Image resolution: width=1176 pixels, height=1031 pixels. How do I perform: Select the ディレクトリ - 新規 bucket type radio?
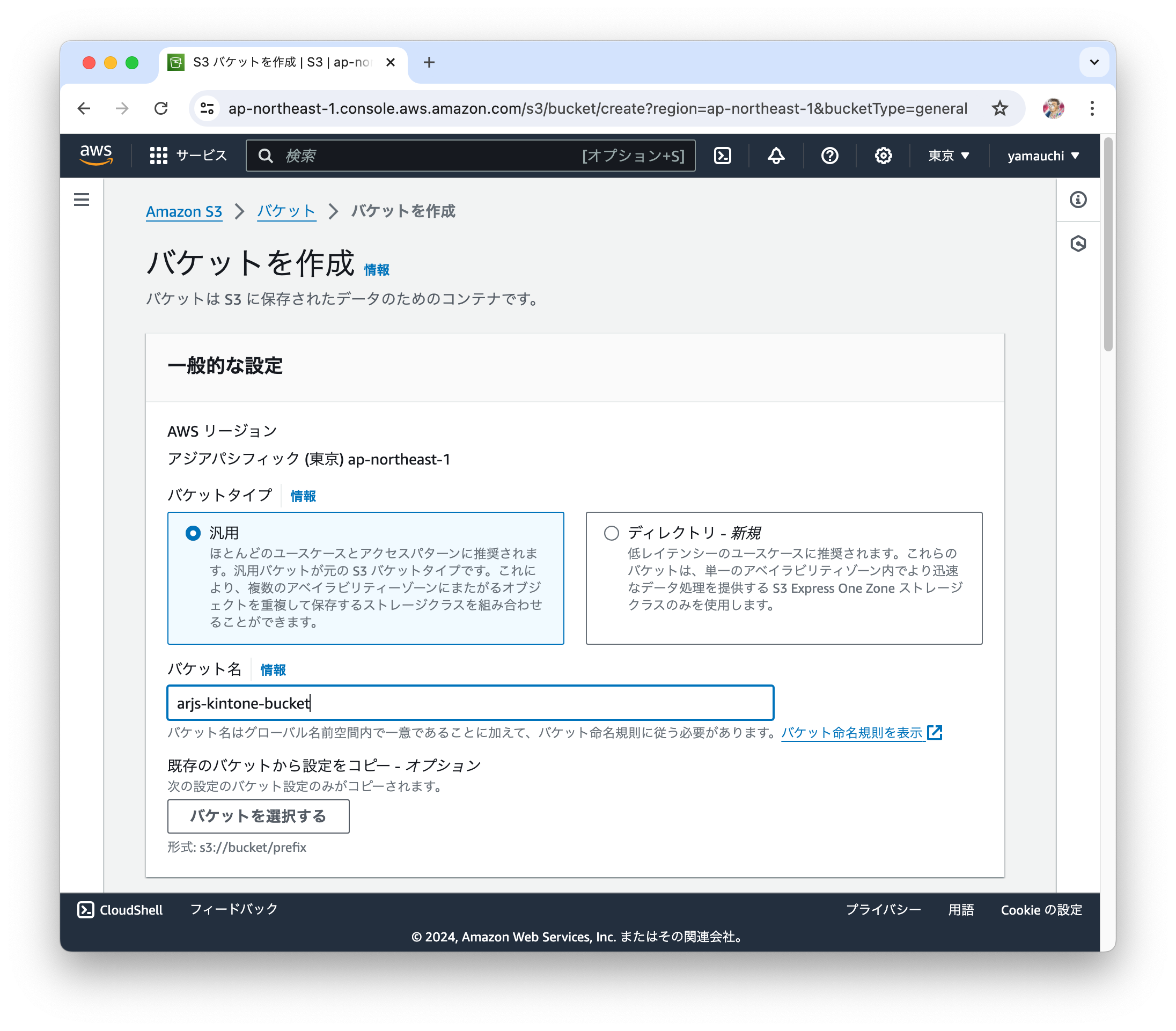(x=611, y=533)
